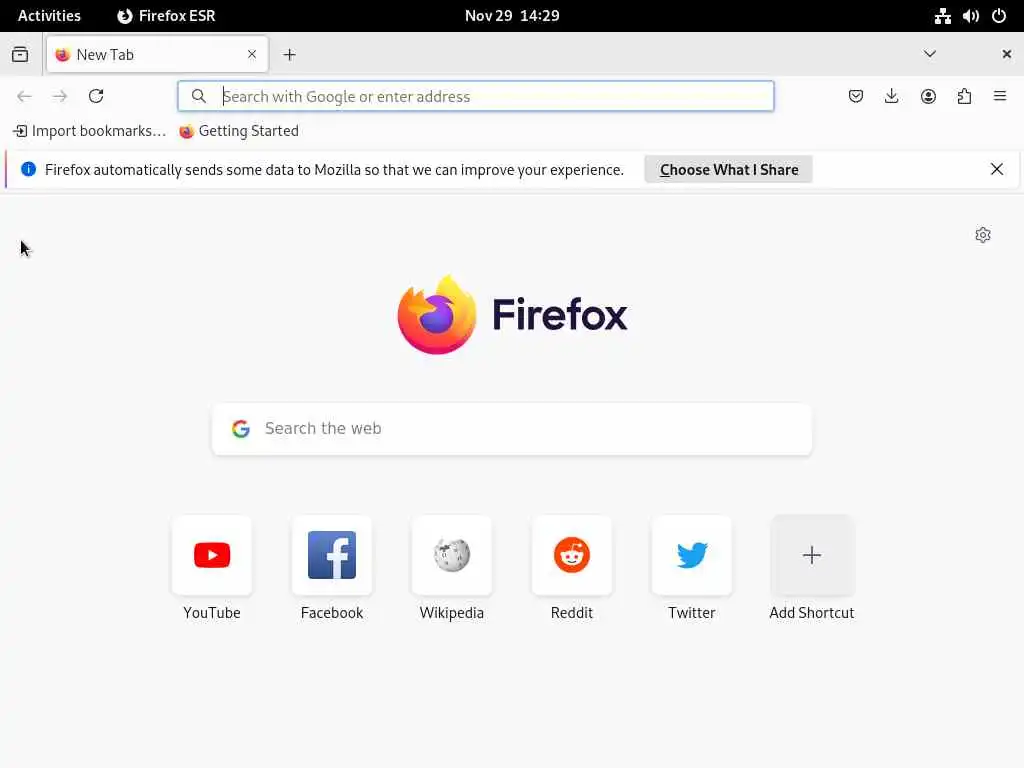
Task: Open the Firefox ESR app menu
Action: click(167, 16)
